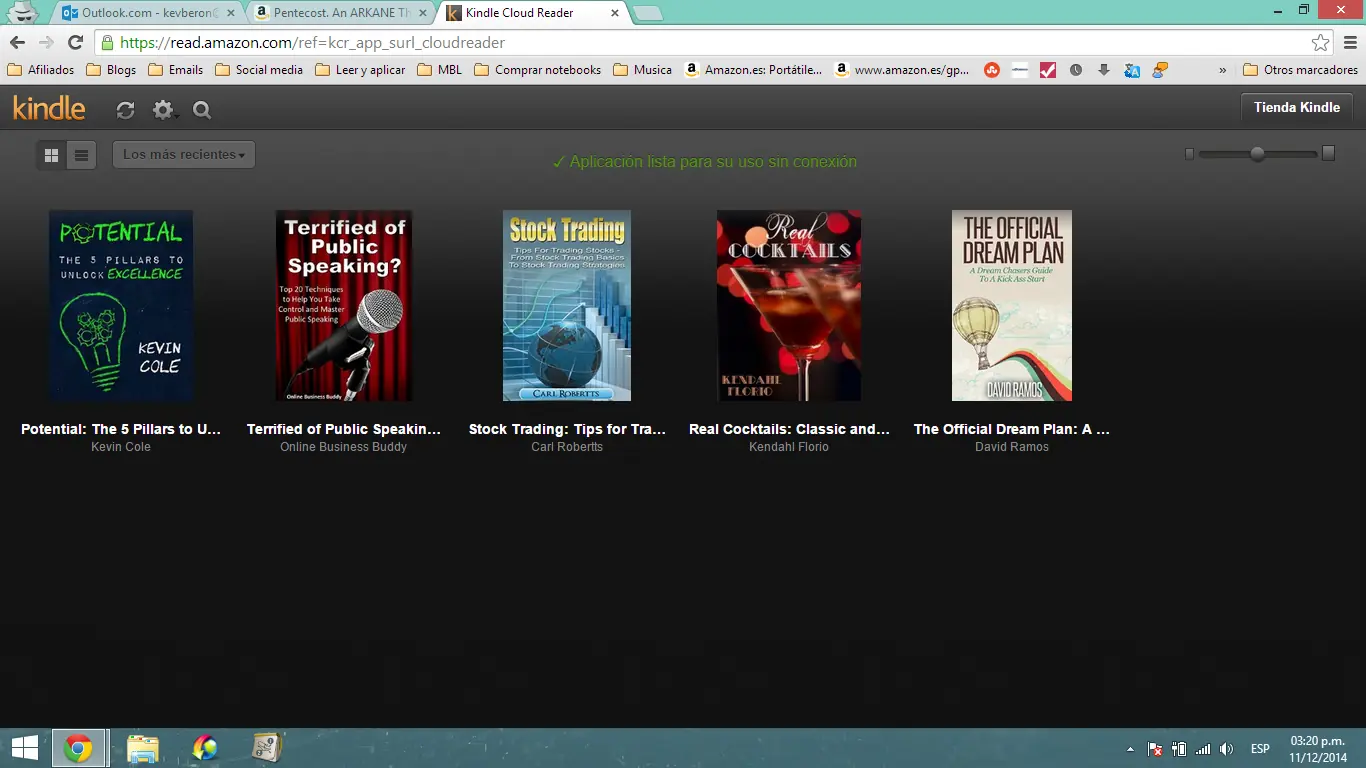
Task: Click the Chrome icon in the taskbar
Action: point(78,748)
